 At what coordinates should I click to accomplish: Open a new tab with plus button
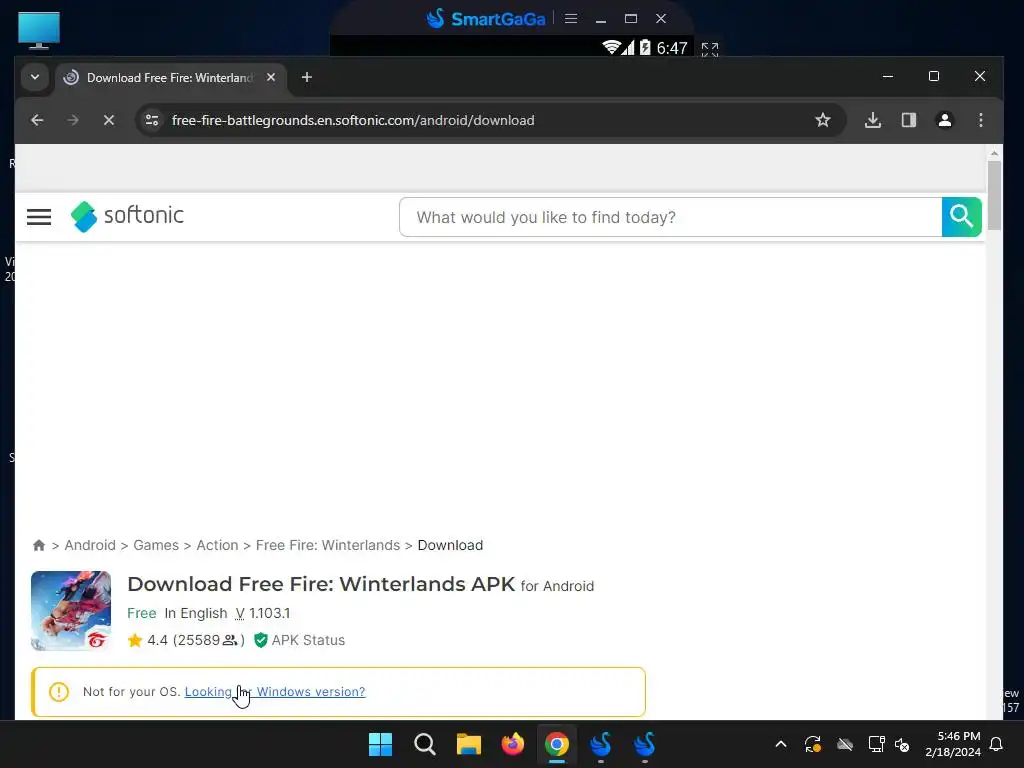pyautogui.click(x=306, y=77)
